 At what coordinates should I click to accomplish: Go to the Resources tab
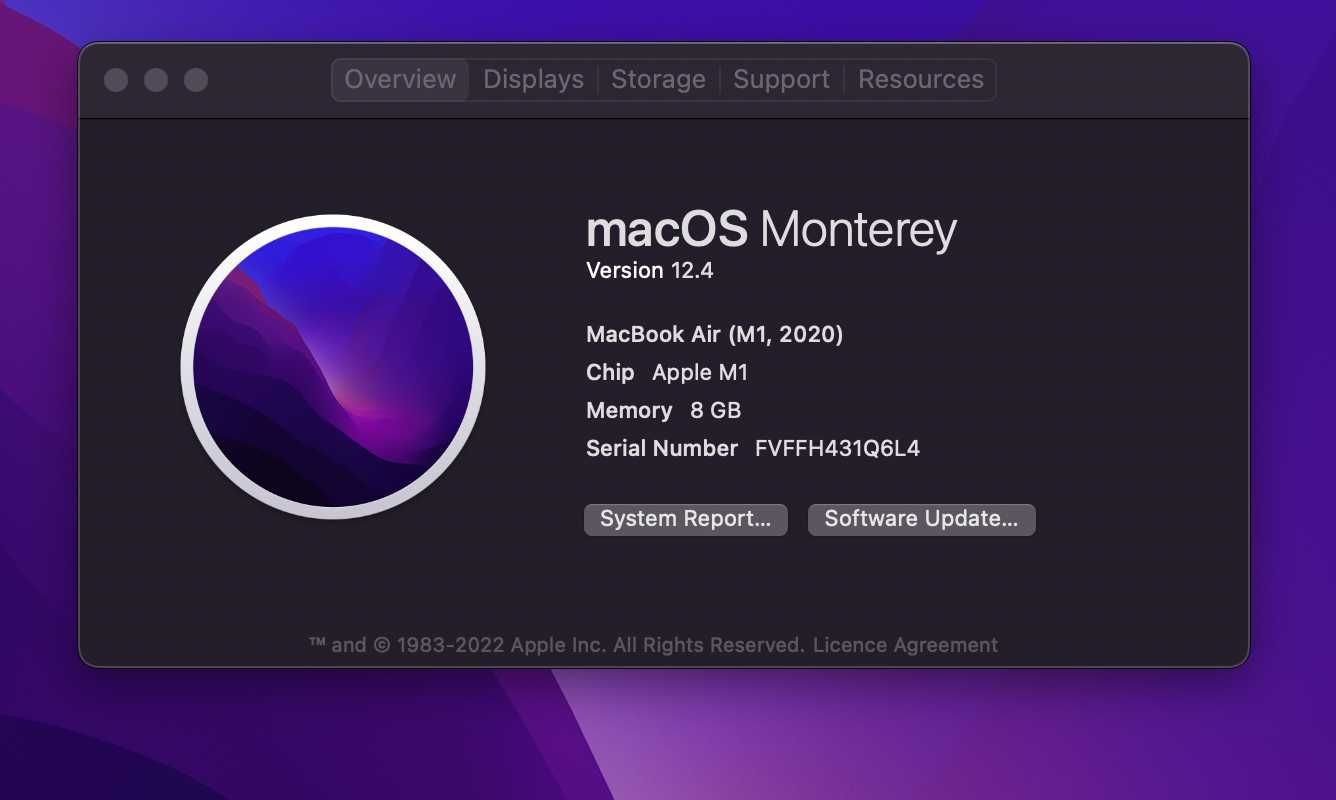pyautogui.click(x=920, y=80)
